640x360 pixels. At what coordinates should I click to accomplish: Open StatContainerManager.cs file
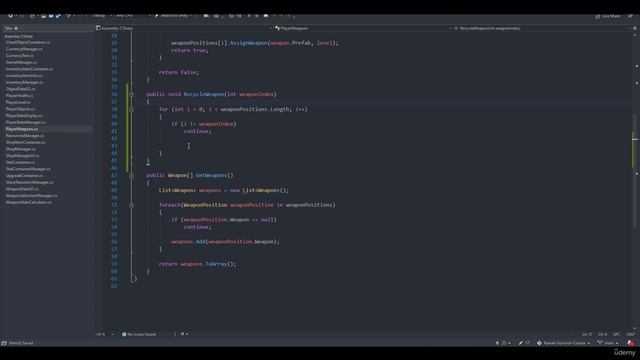click(28, 169)
